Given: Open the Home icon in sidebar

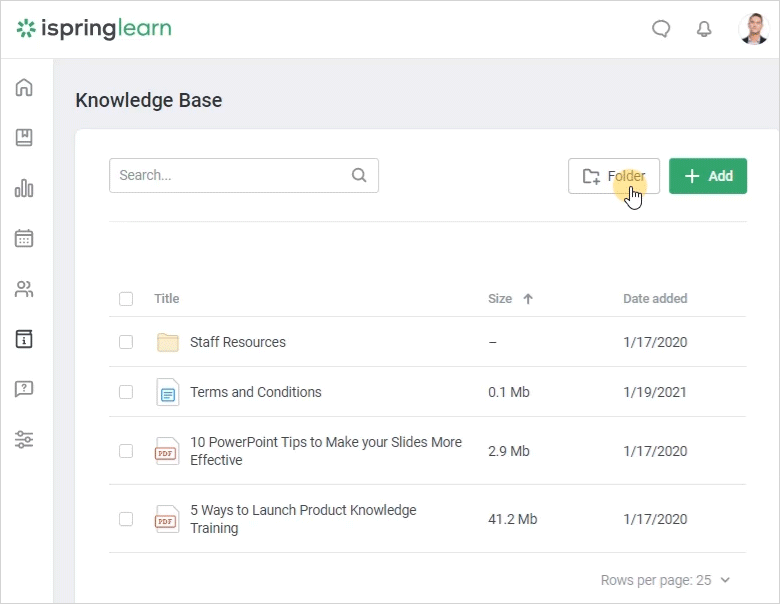Looking at the screenshot, I should (24, 88).
